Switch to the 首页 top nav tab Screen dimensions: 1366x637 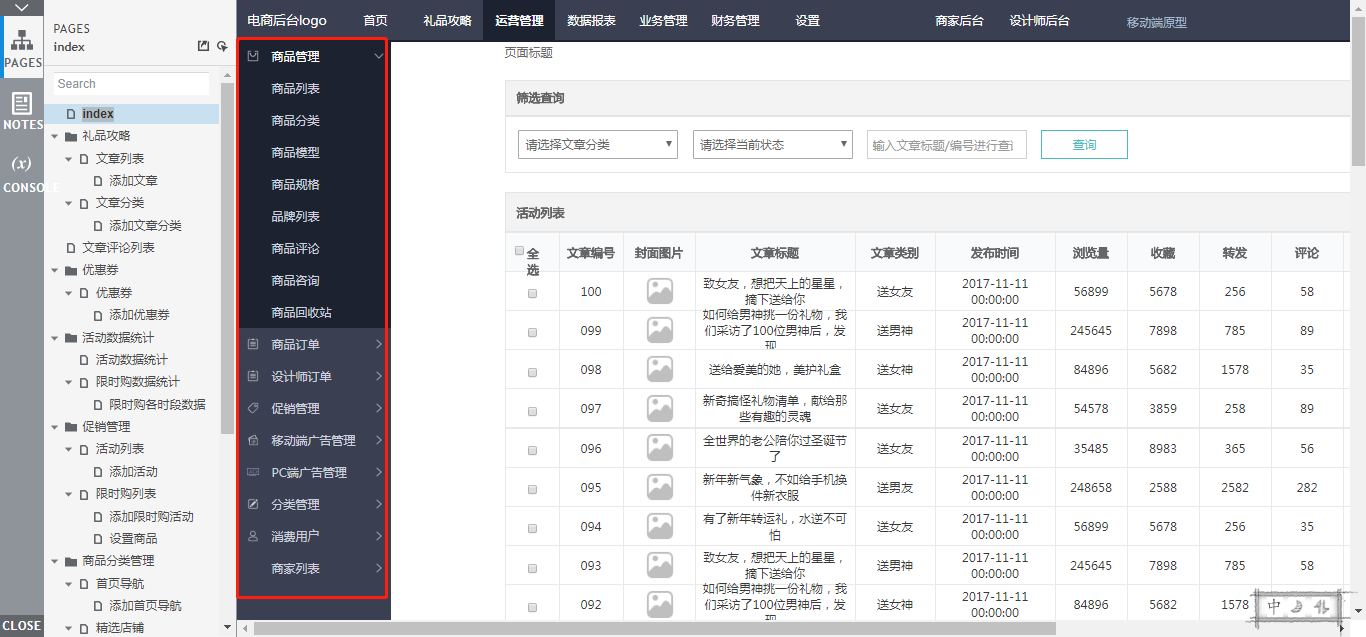tap(376, 20)
